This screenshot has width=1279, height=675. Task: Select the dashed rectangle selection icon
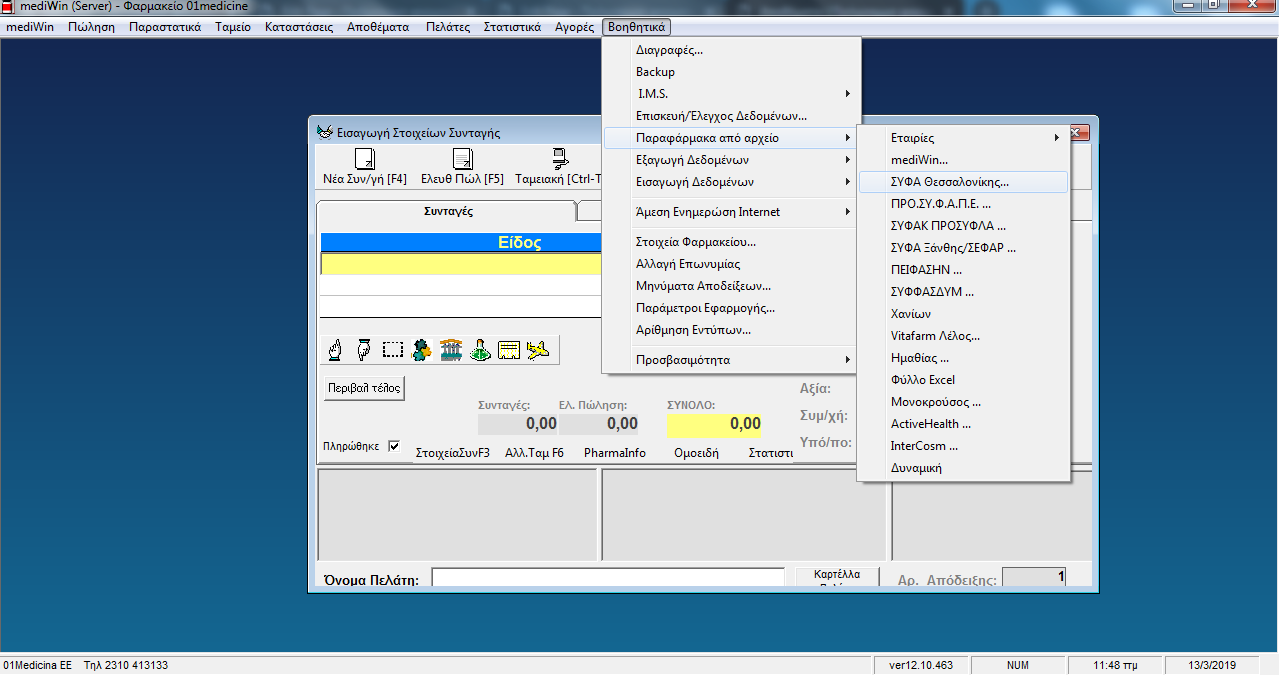393,350
